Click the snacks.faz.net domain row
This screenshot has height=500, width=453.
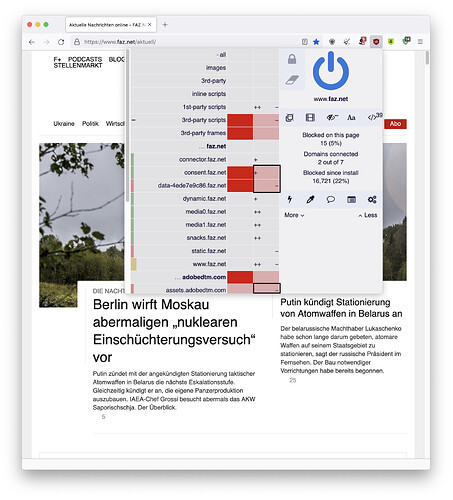click(x=206, y=238)
